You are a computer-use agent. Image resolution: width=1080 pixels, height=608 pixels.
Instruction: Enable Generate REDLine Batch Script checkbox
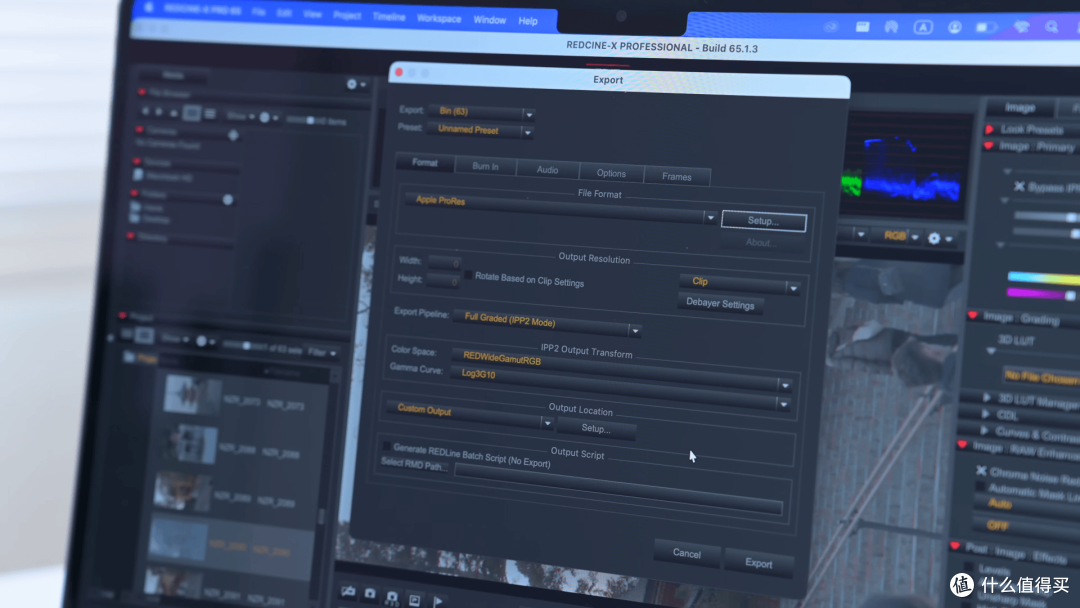386,446
